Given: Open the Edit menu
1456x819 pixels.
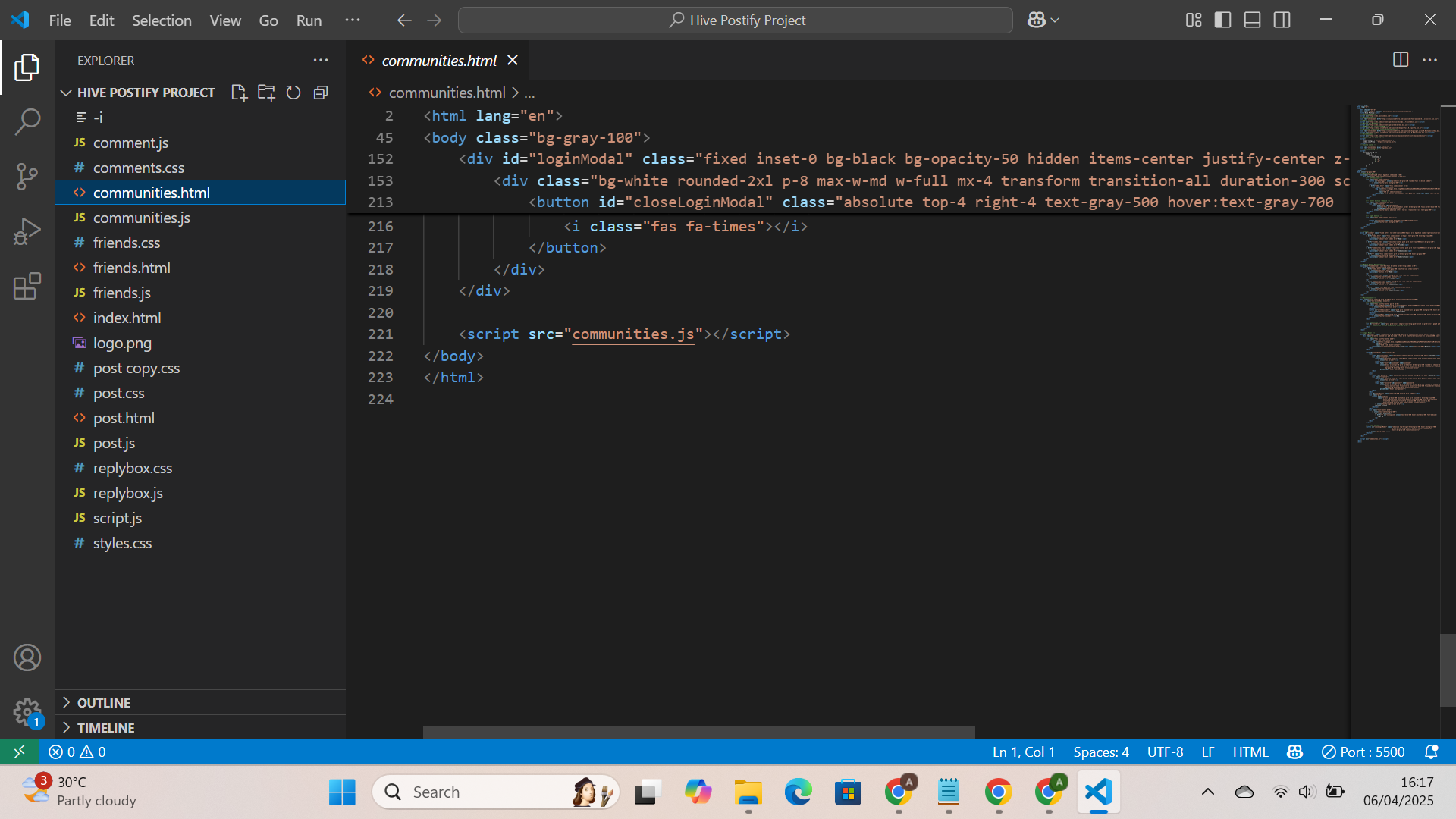Looking at the screenshot, I should pyautogui.click(x=102, y=20).
